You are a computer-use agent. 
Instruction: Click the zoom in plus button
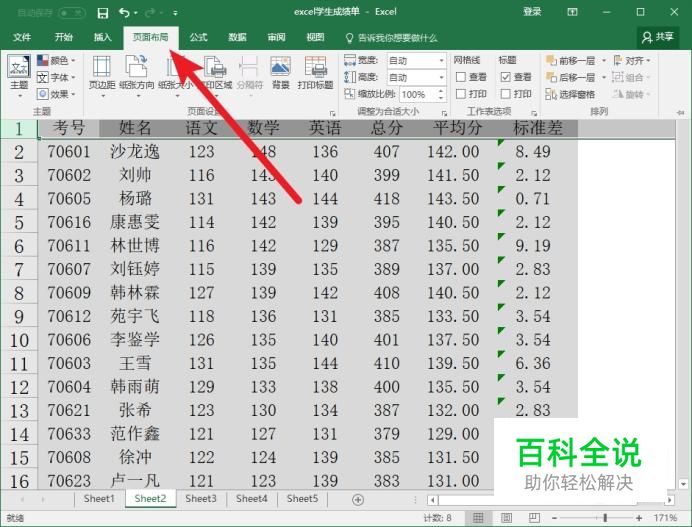point(639,518)
